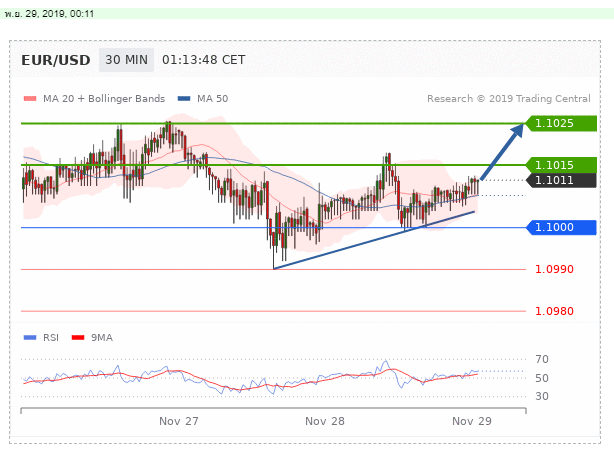
Task: Click the 1.1025 resistance price tag
Action: coord(561,123)
